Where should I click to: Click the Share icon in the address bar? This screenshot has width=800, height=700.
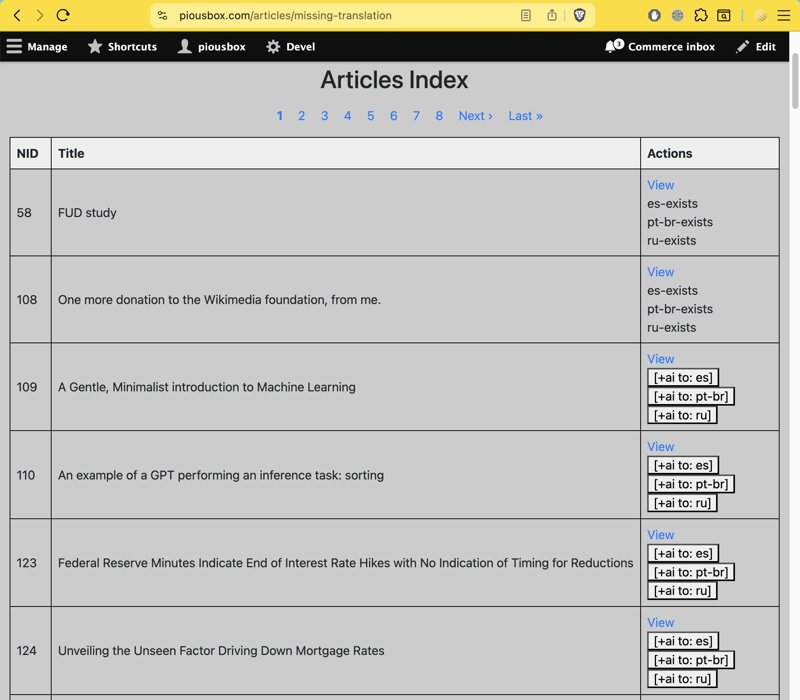click(x=551, y=15)
